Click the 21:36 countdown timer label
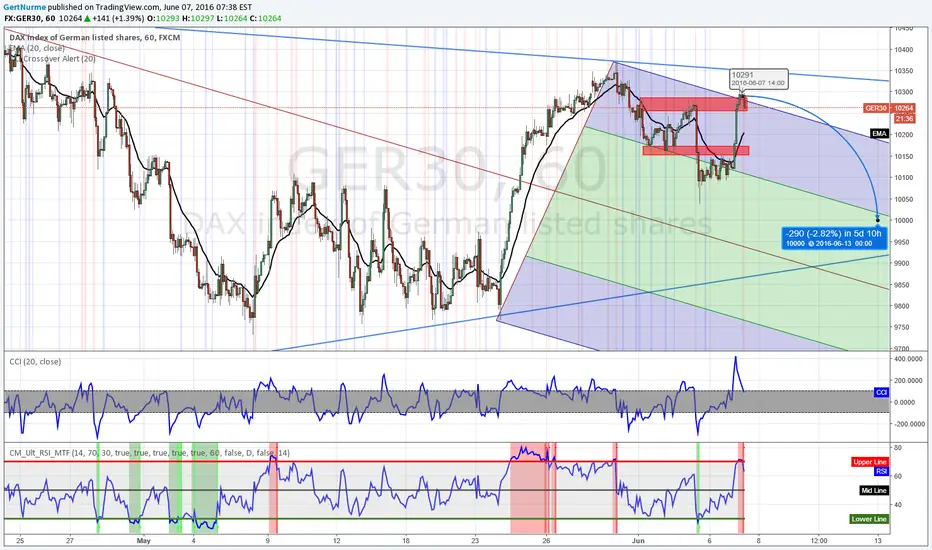This screenshot has width=932, height=550. (x=903, y=119)
